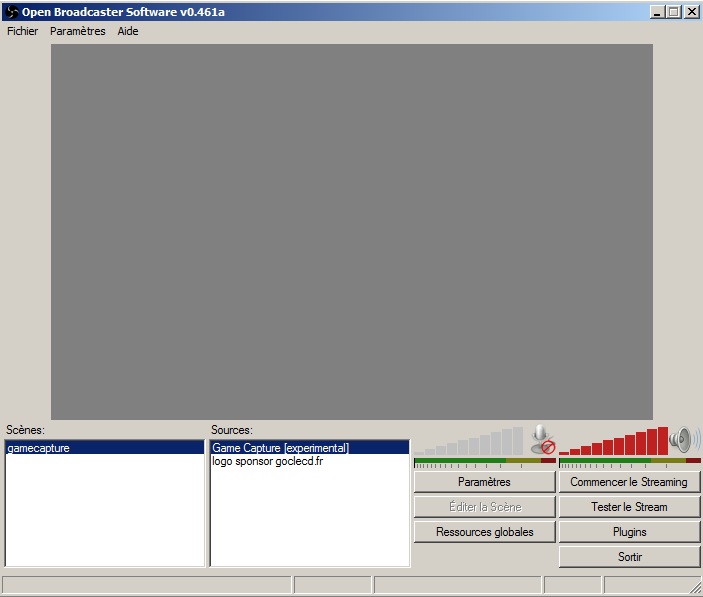Image resolution: width=703 pixels, height=597 pixels.
Task: Open the Paramètres menu in menu bar
Action: pos(77,31)
